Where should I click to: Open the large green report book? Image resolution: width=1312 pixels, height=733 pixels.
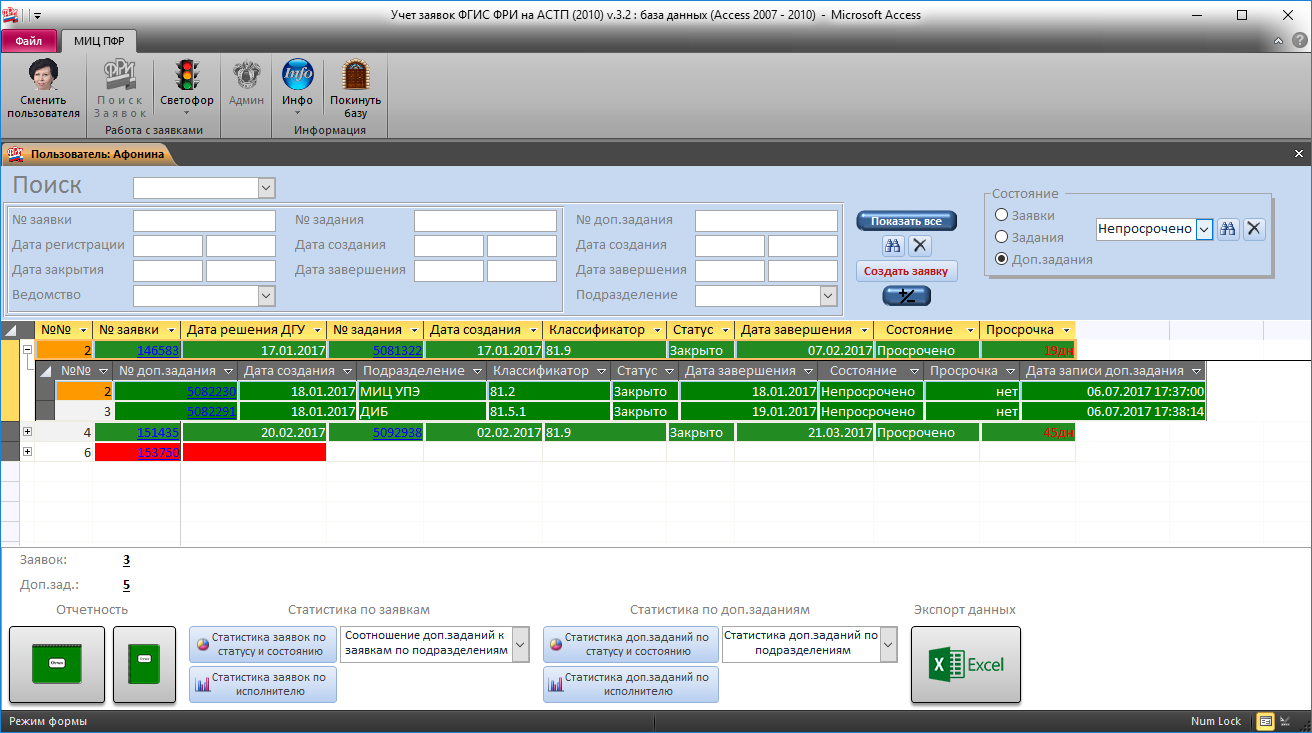[57, 664]
